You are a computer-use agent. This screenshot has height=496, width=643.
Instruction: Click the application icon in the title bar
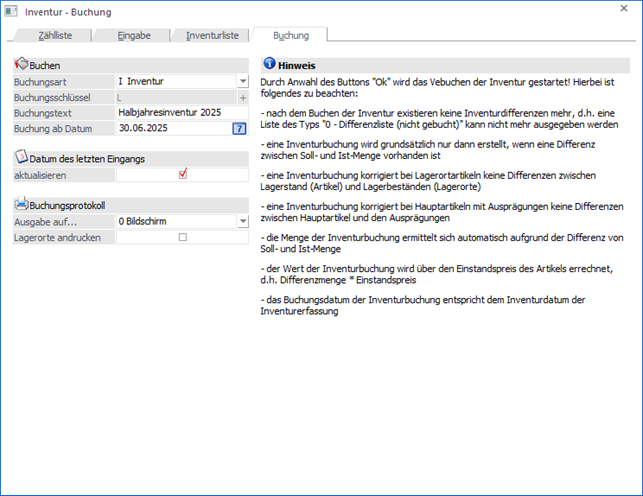point(12,11)
